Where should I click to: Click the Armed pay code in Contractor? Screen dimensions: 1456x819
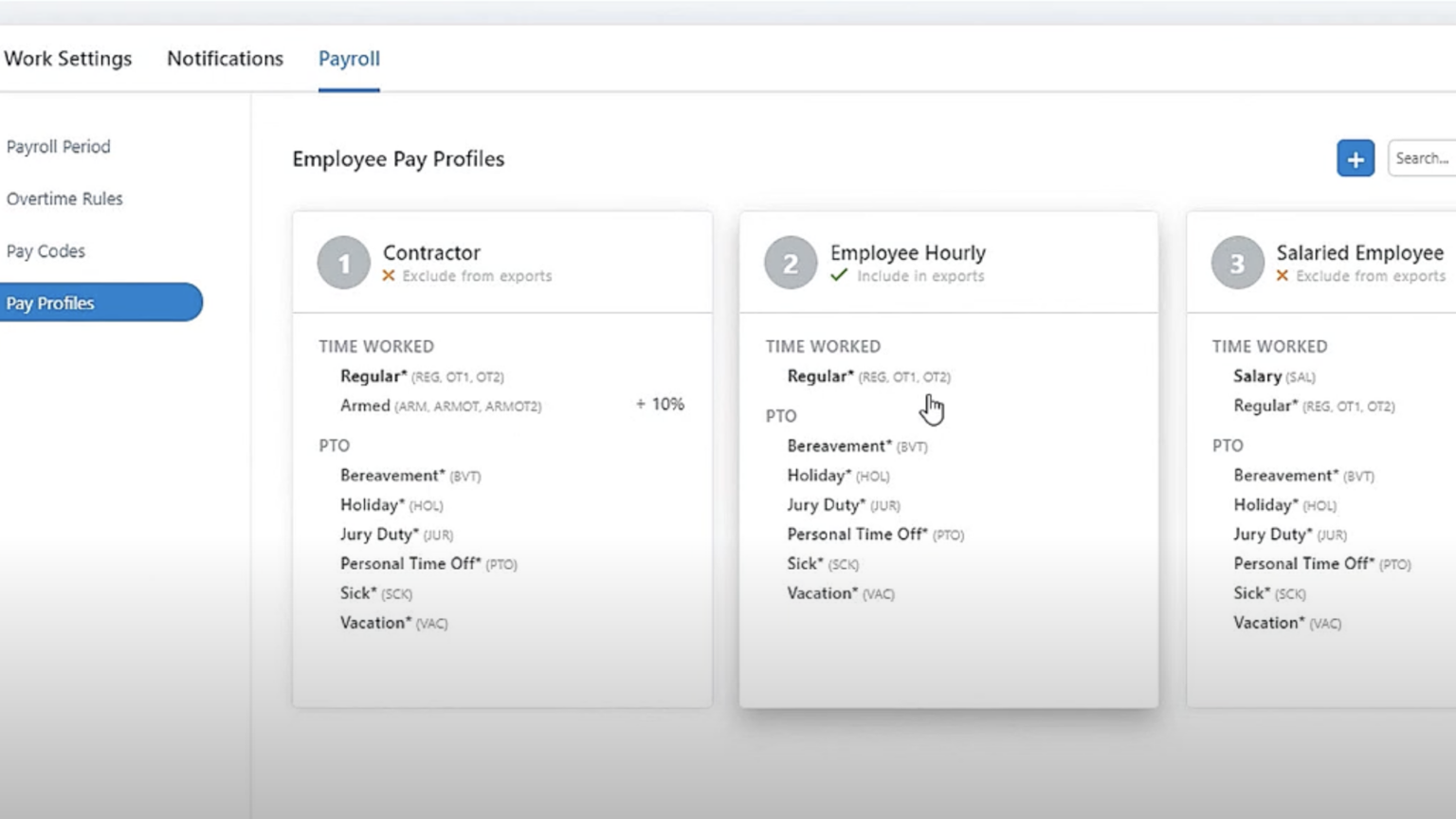point(365,406)
